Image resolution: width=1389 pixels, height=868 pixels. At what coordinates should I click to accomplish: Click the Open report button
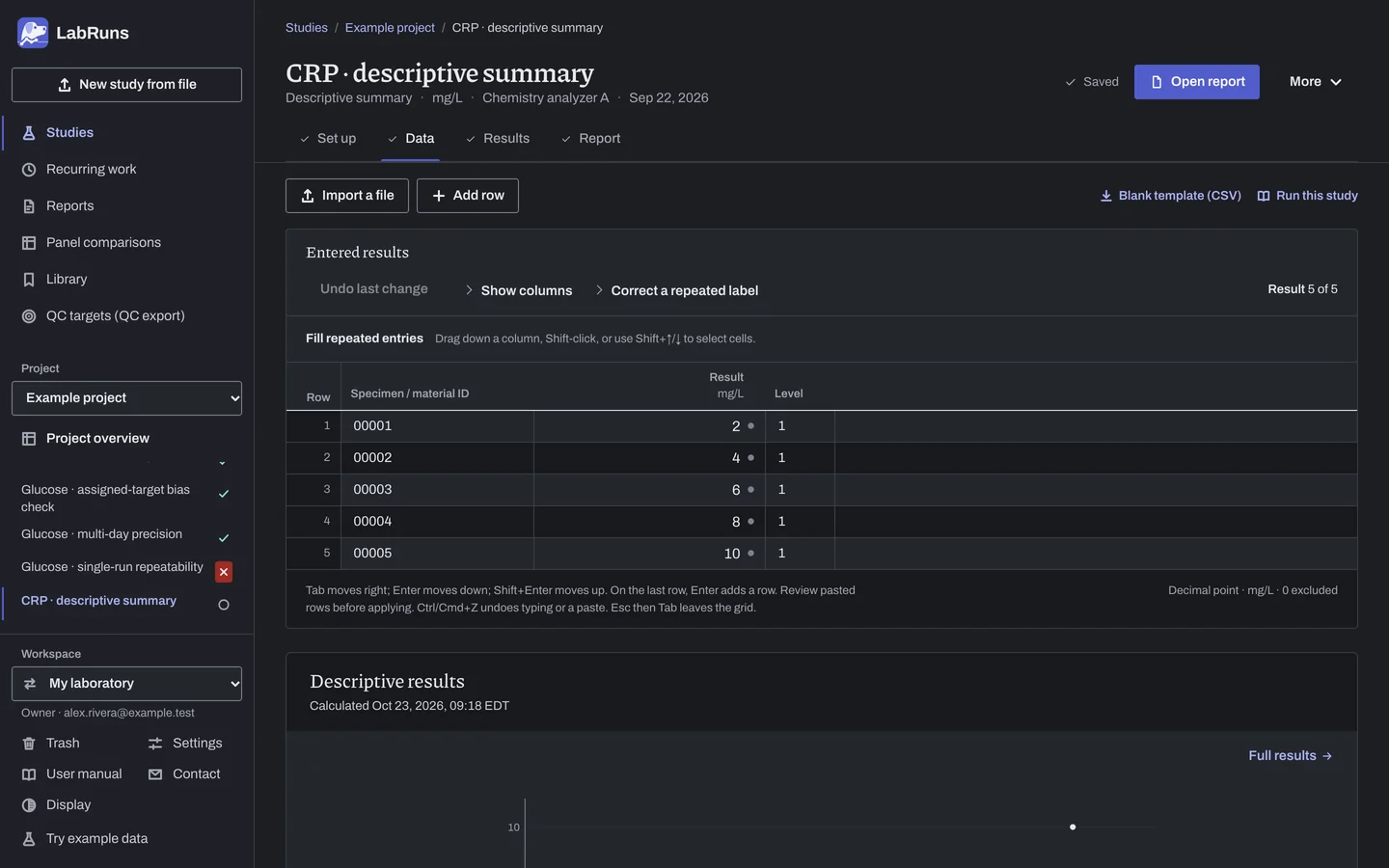pyautogui.click(x=1197, y=82)
